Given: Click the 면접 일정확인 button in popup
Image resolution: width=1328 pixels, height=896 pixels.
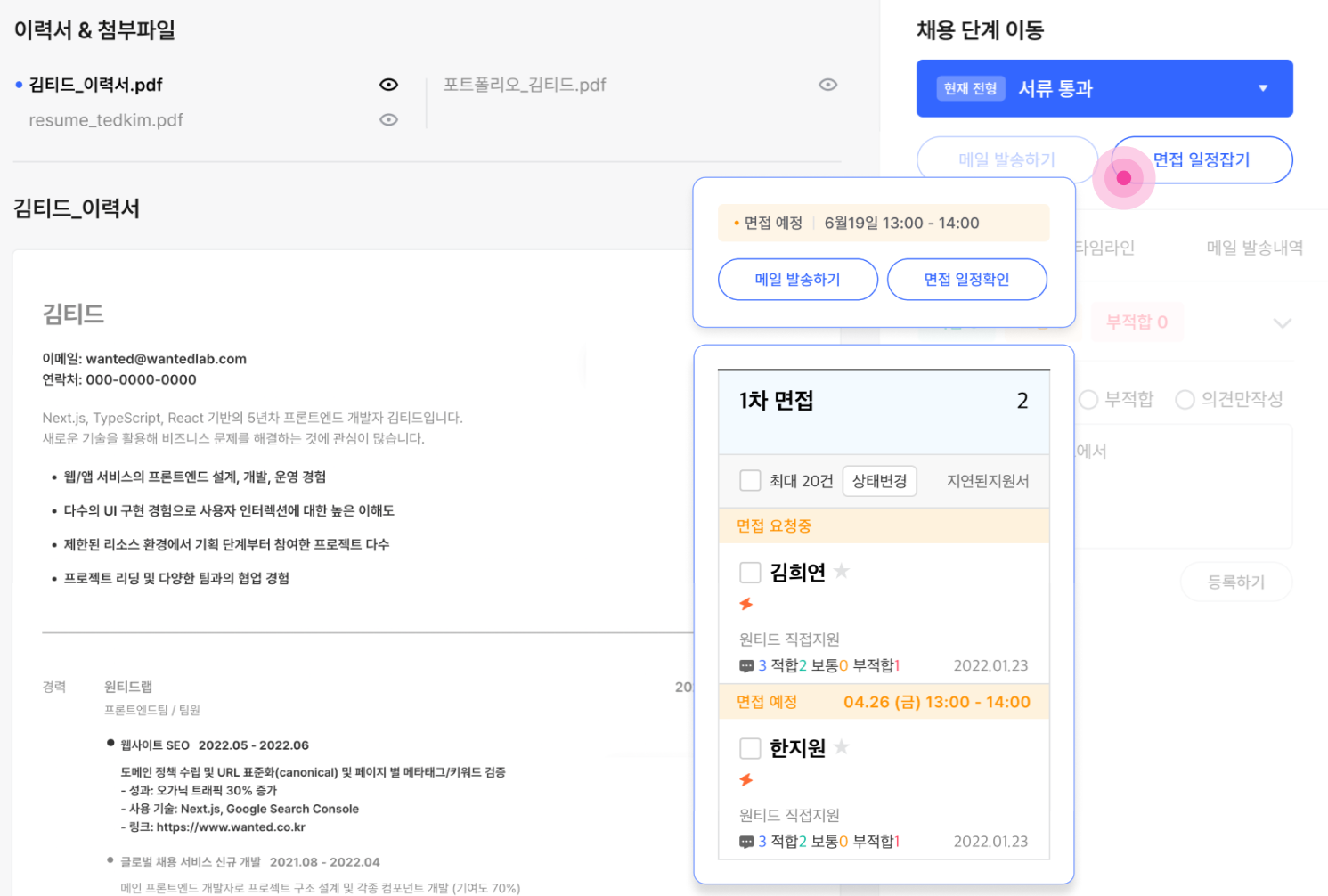Looking at the screenshot, I should click(x=966, y=280).
